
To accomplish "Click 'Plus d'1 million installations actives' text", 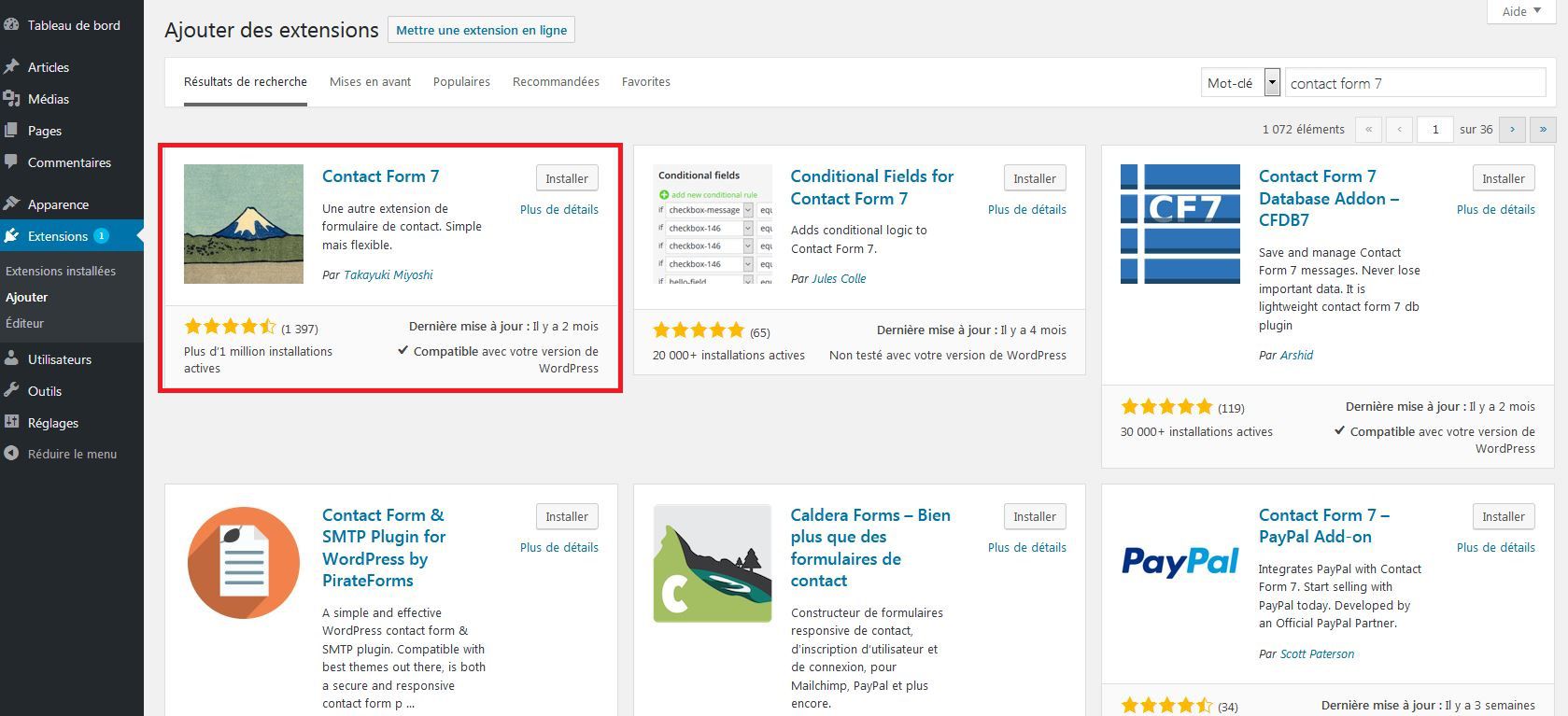I will click(x=259, y=359).
